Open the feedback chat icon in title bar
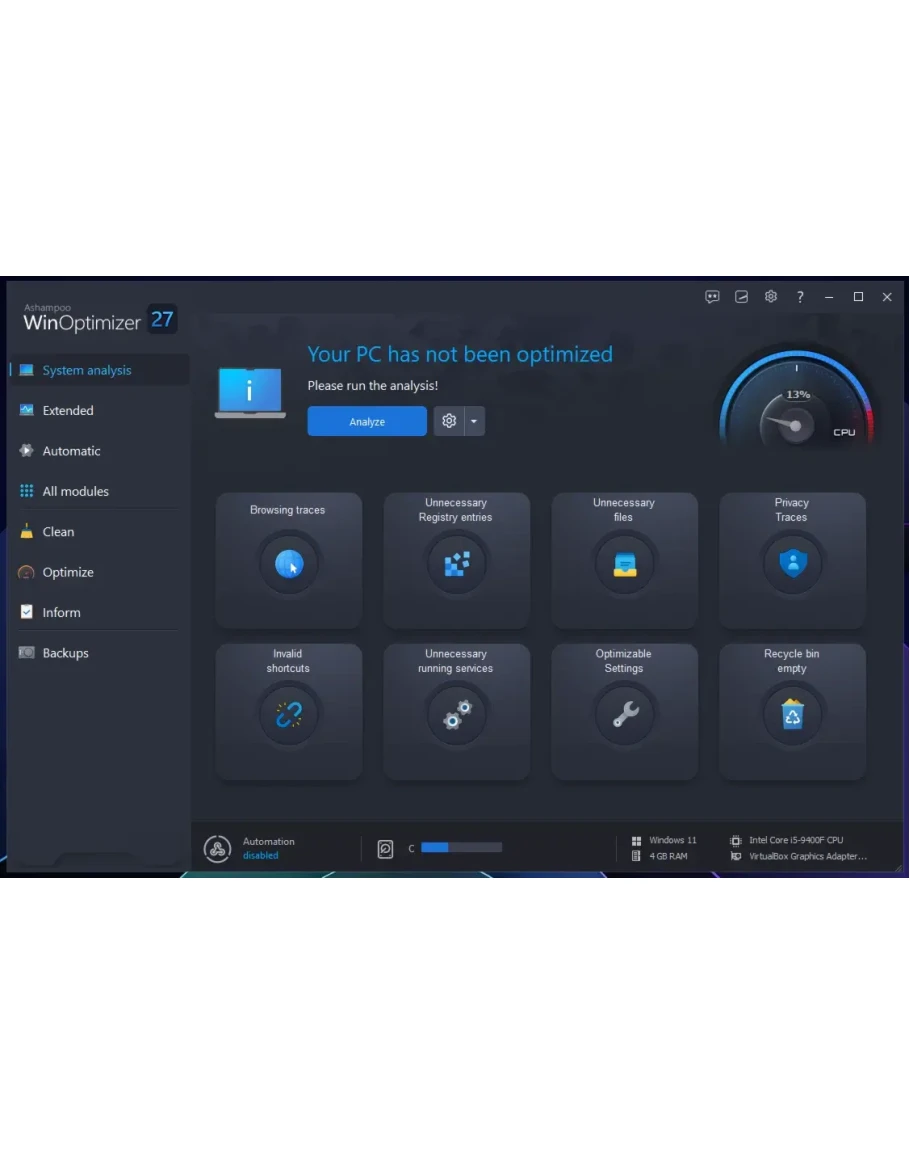This screenshot has width=910, height=1155. coord(712,297)
